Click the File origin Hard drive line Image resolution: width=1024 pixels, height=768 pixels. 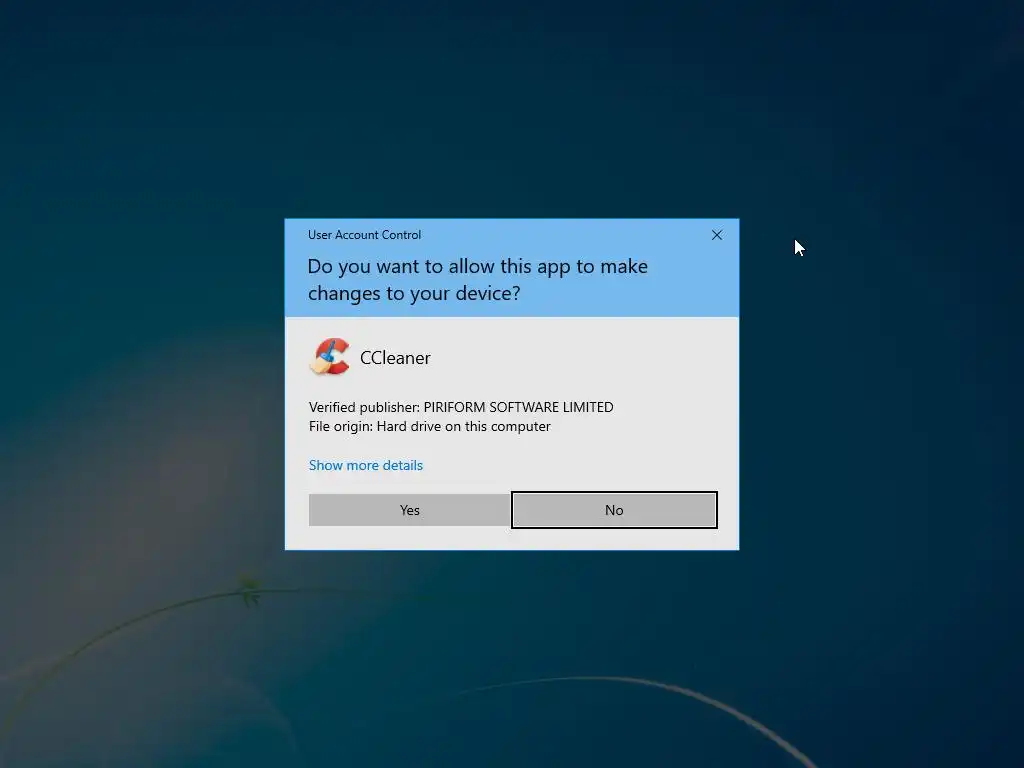[x=430, y=426]
